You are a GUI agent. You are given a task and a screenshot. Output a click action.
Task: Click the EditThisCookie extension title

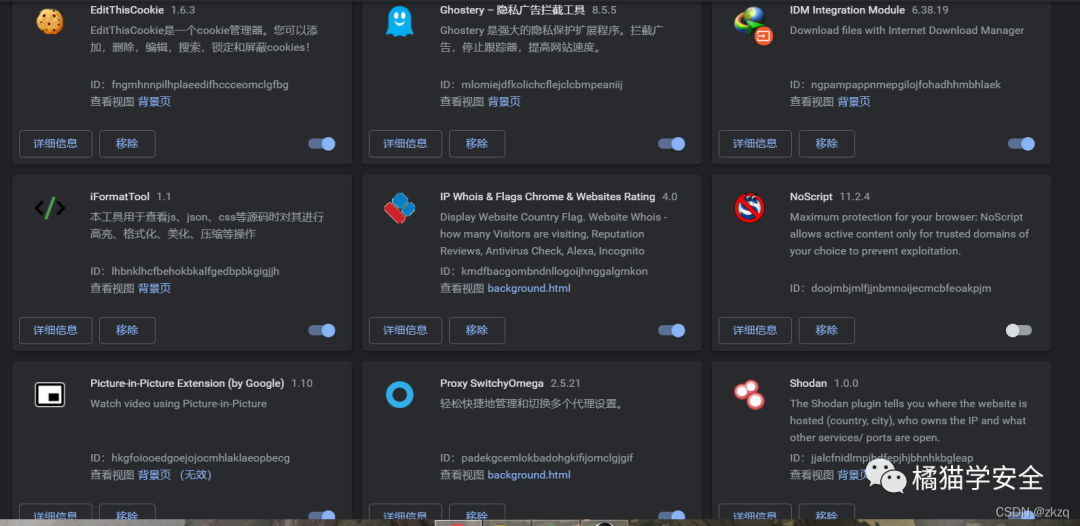[x=127, y=10]
